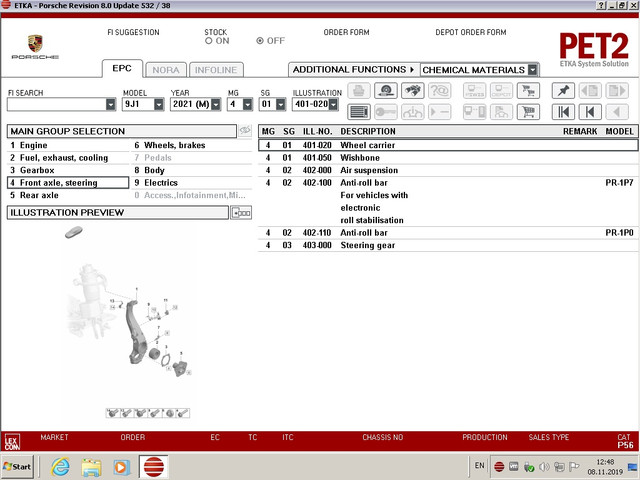This screenshot has width=640, height=480.
Task: Click the LexCom logo in status bar
Action: pos(12,442)
